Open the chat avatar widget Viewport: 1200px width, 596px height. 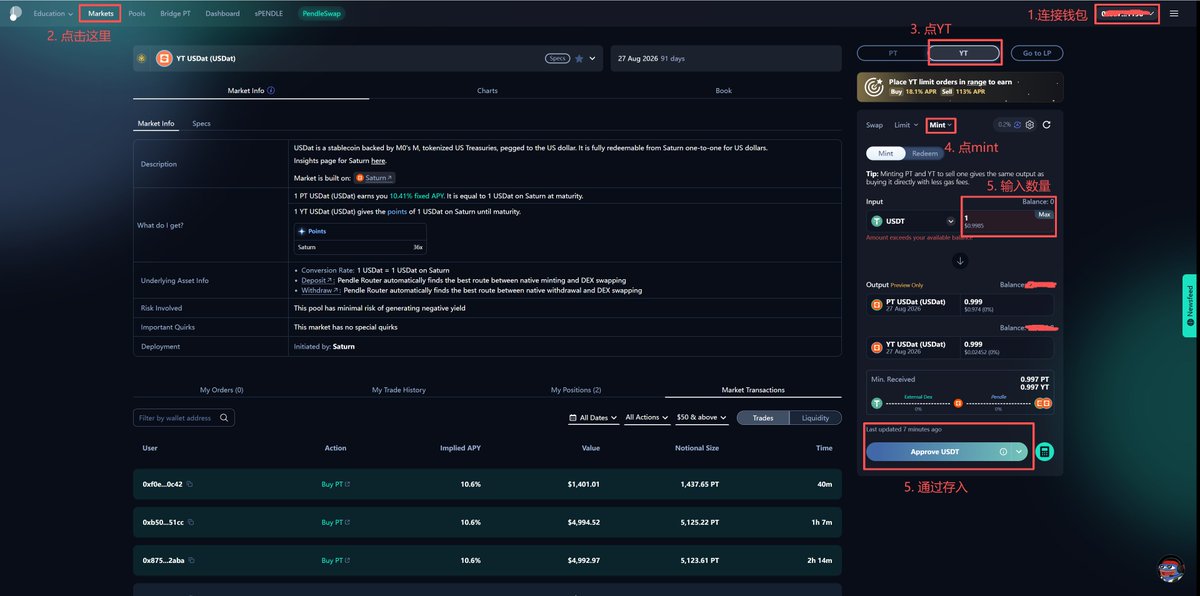[x=1170, y=567]
